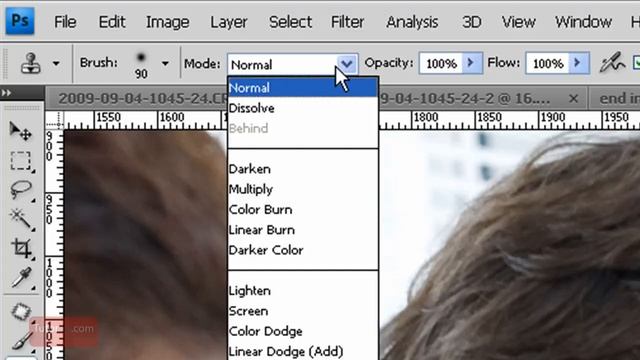Choose Darken blend mode
The image size is (640, 360).
[303, 169]
